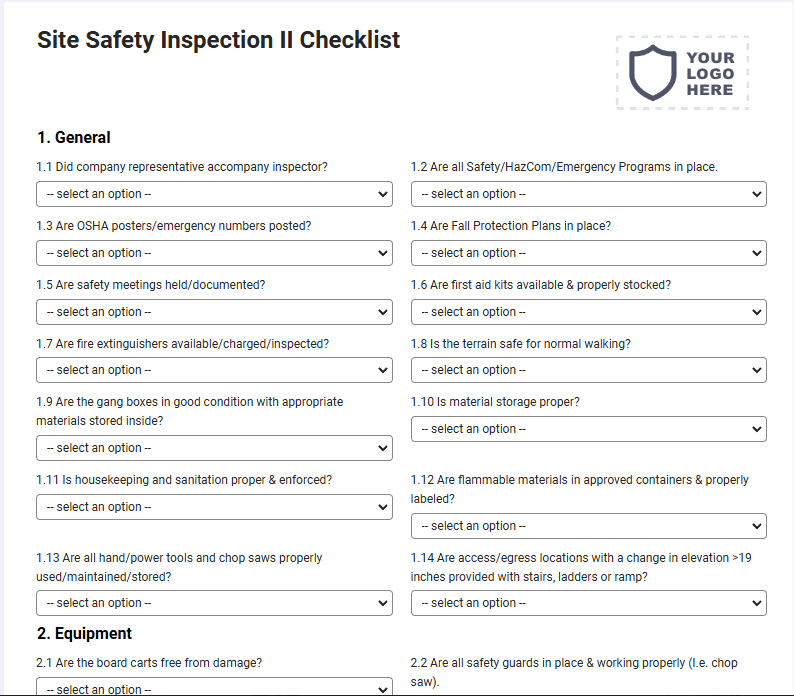Open the 1.13 hand/power tools dropdown
The width and height of the screenshot is (794, 696).
(x=214, y=603)
